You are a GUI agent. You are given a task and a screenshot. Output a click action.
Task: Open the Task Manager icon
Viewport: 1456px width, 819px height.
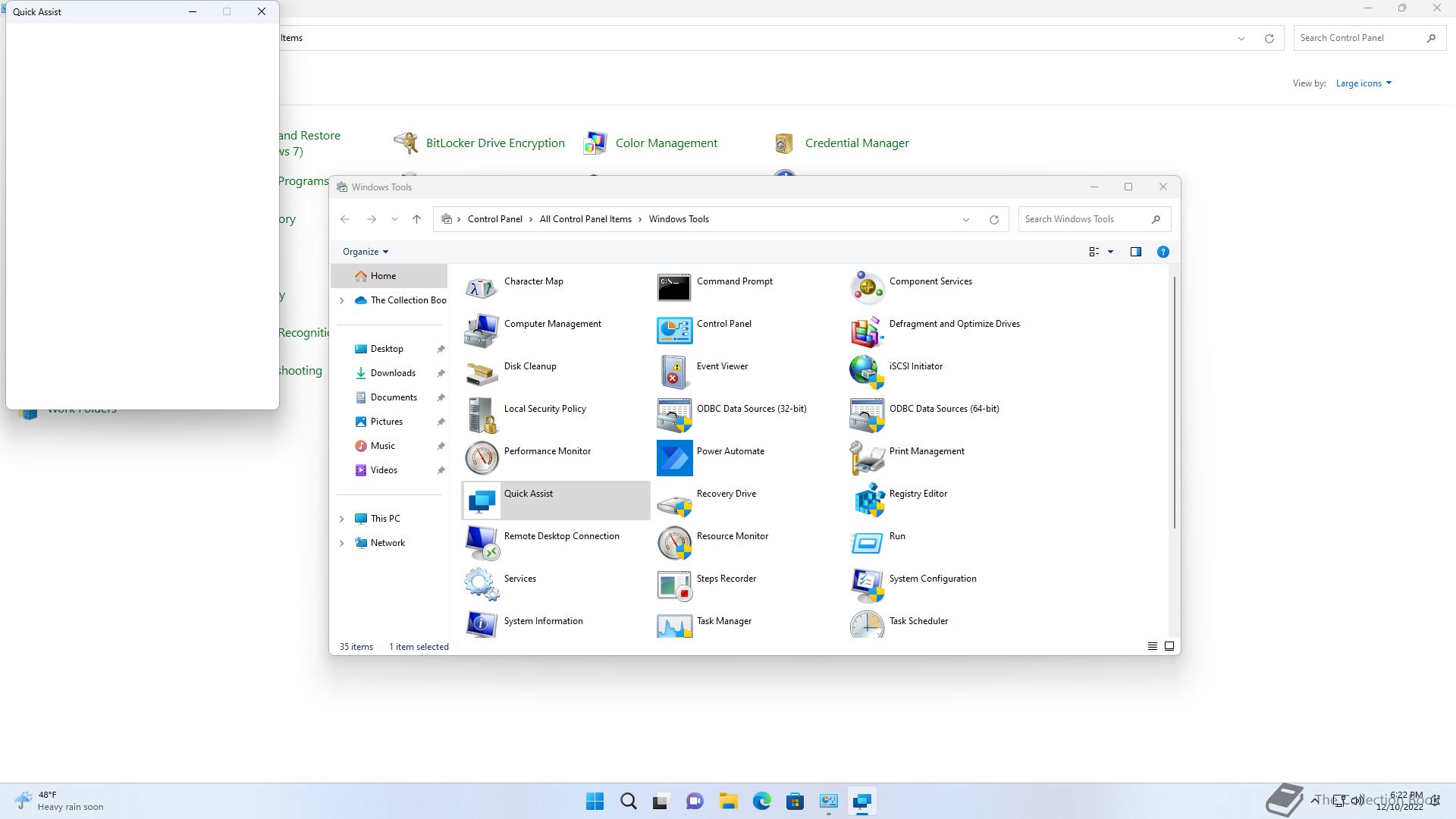(674, 625)
